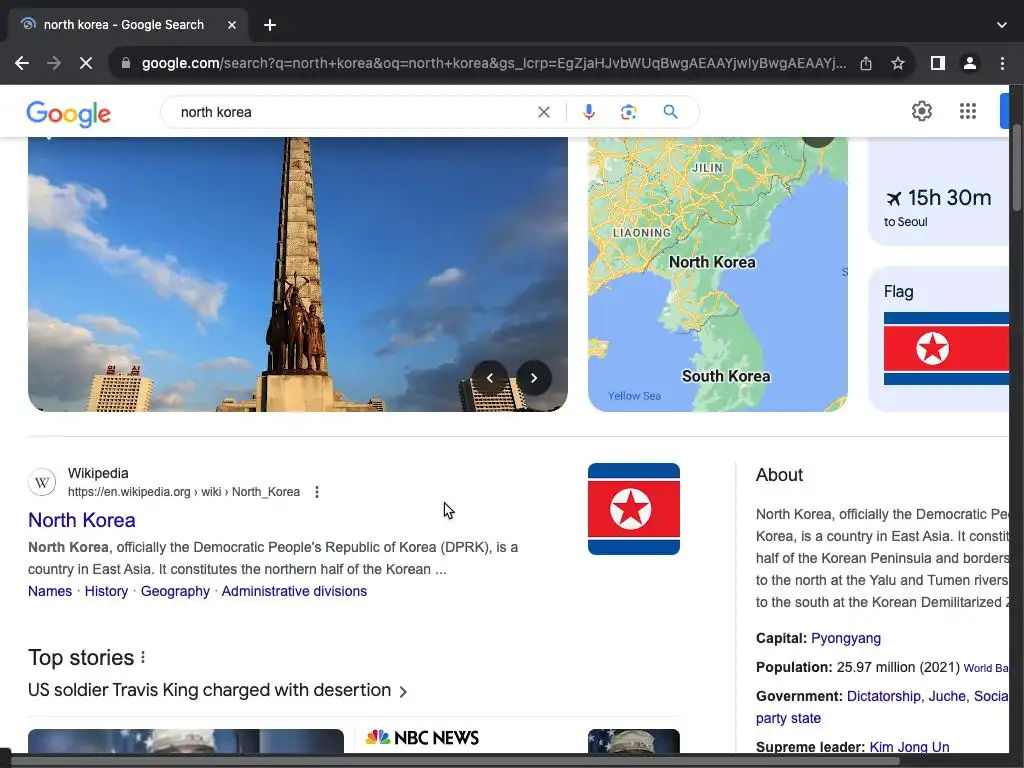This screenshot has height=768, width=1024.
Task: Open Wikipedia result options menu
Action: pos(317,492)
